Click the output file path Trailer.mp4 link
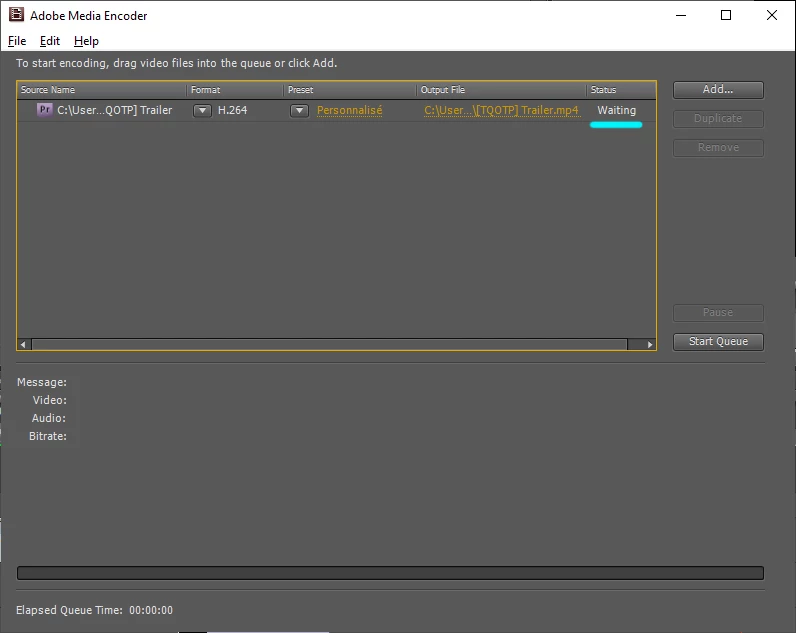 point(502,110)
